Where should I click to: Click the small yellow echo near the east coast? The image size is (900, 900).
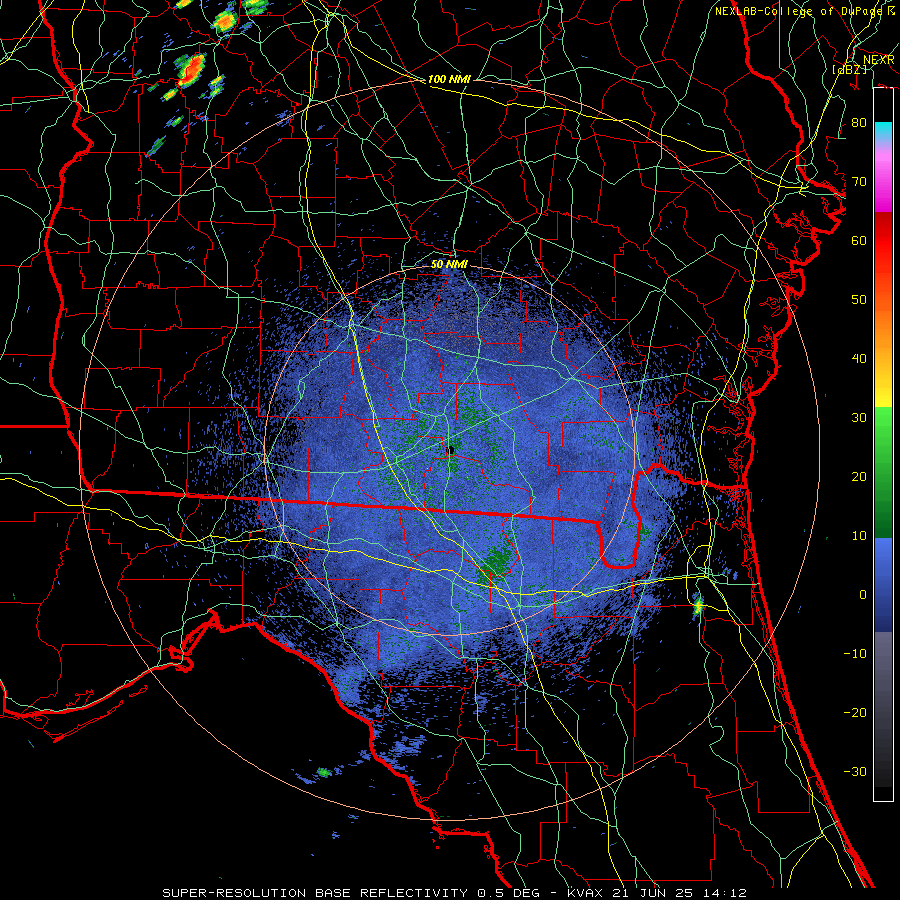[x=698, y=606]
